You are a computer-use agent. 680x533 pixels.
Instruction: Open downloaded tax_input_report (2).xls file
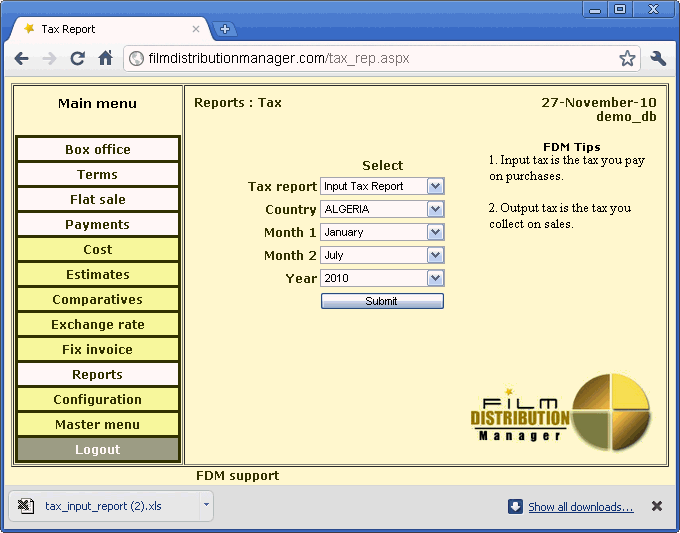[x=103, y=506]
